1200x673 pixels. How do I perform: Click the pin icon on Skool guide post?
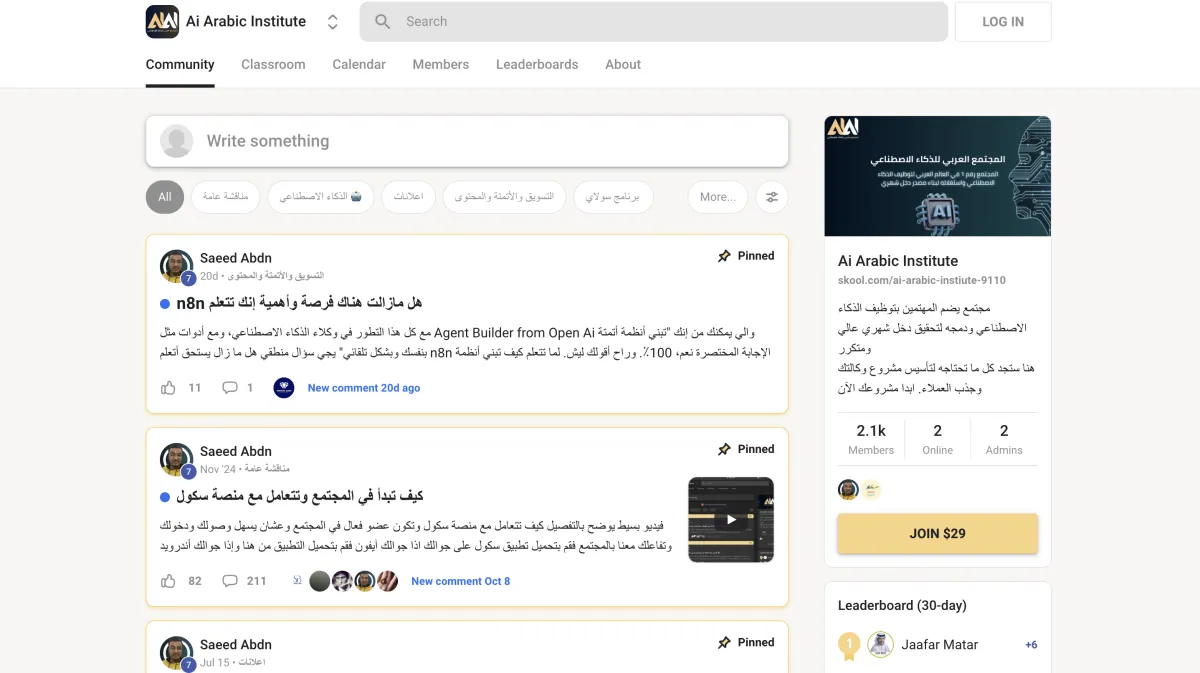(x=724, y=449)
